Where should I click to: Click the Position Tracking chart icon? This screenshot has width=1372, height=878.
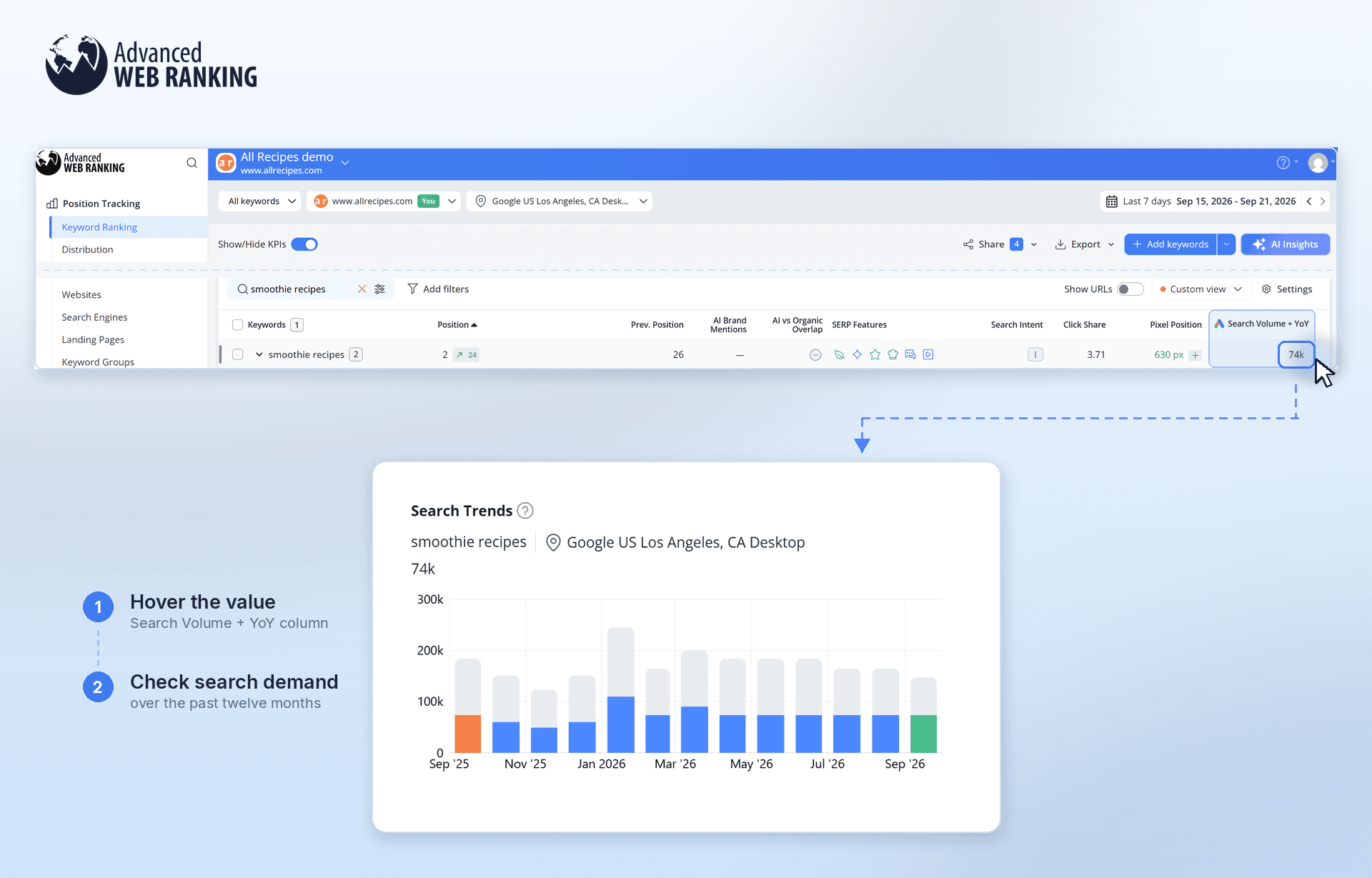tap(52, 204)
